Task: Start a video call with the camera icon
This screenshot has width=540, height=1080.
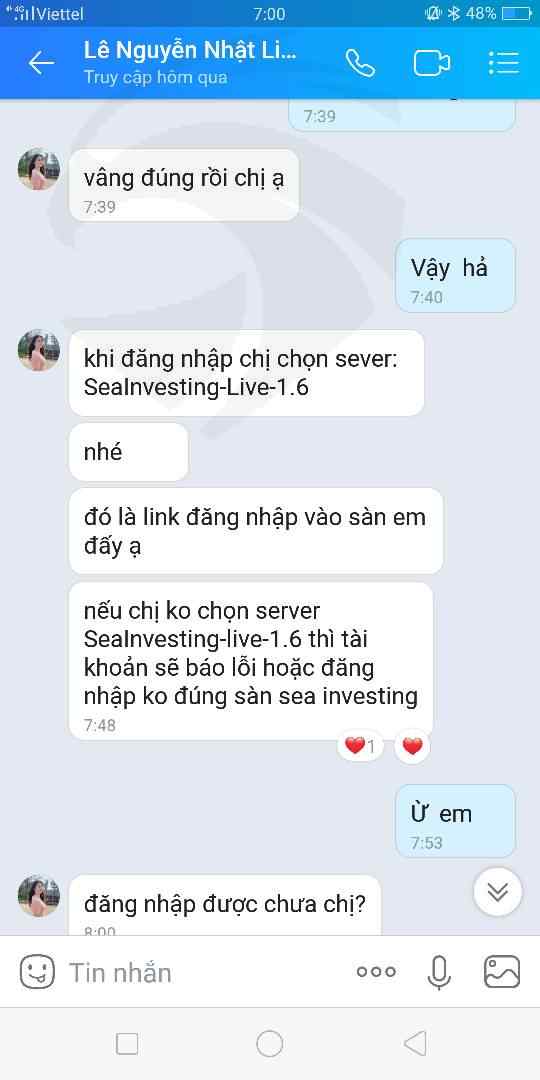Action: coord(432,63)
